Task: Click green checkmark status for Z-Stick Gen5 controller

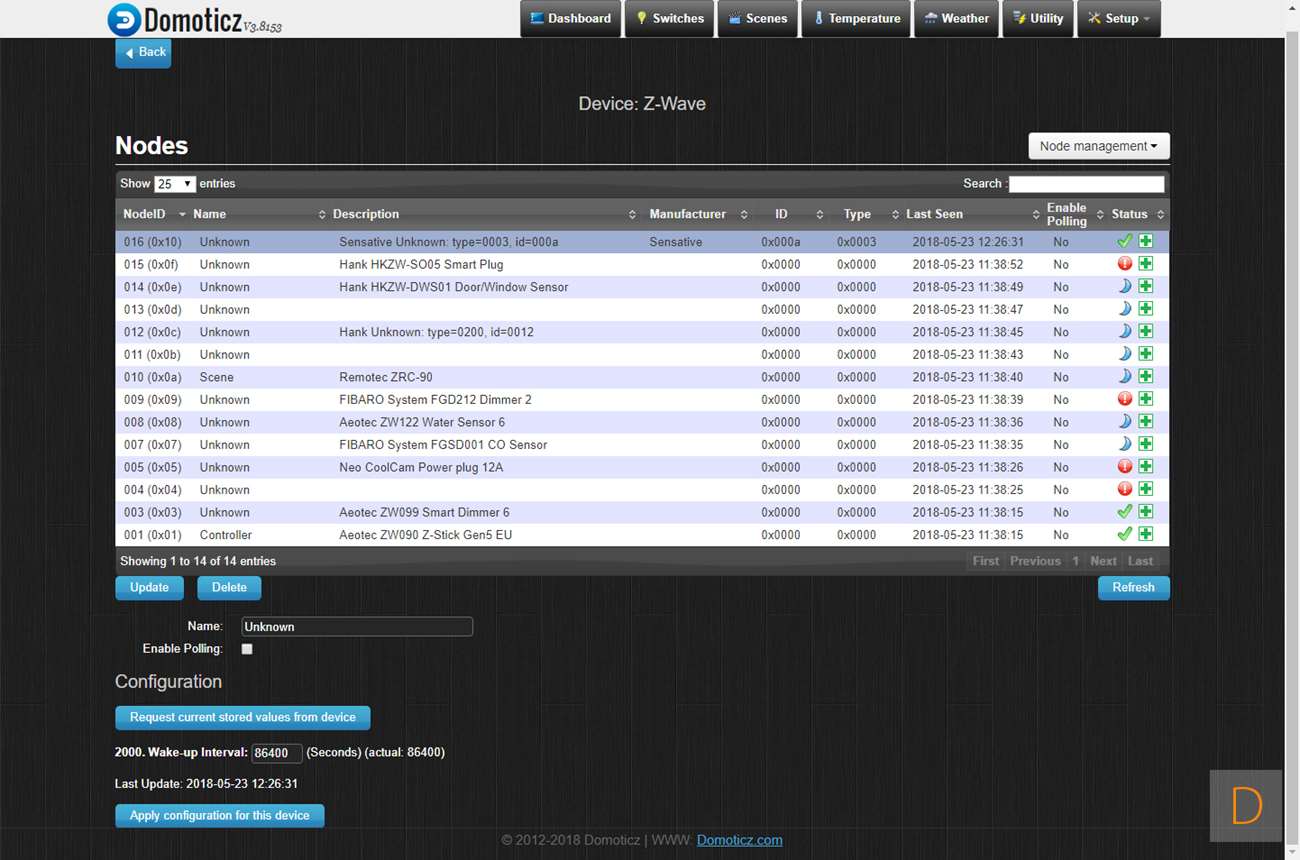Action: point(1124,534)
